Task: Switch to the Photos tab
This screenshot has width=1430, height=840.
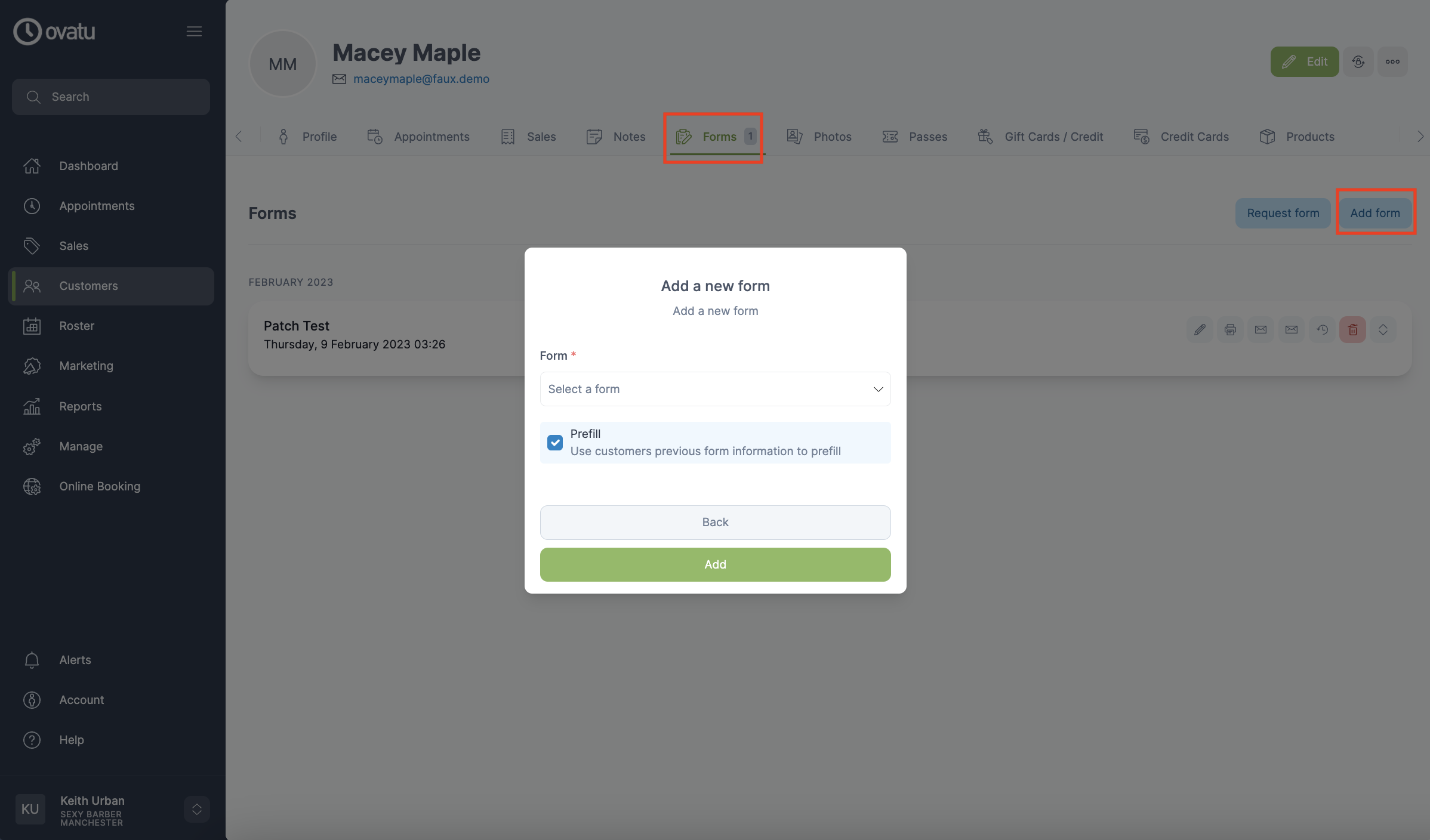Action: coord(832,137)
